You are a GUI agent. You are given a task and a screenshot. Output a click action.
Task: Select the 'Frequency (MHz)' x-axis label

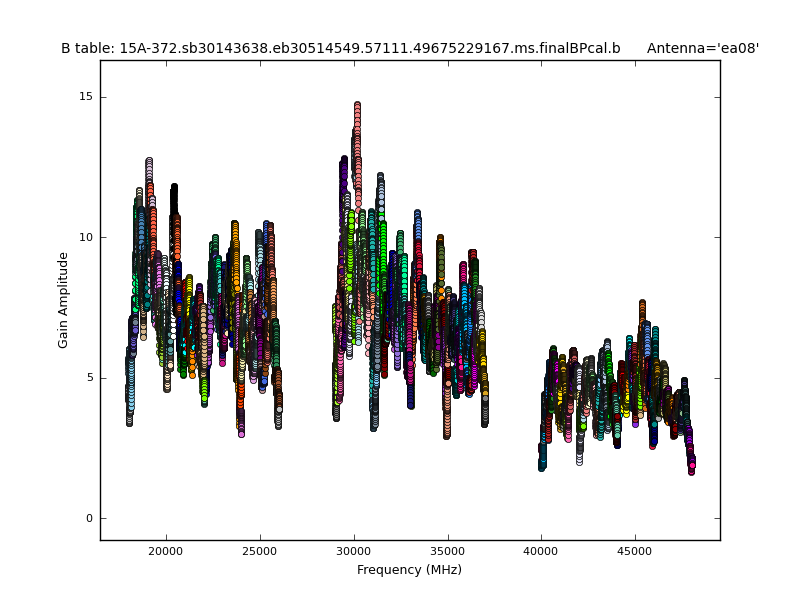click(409, 570)
